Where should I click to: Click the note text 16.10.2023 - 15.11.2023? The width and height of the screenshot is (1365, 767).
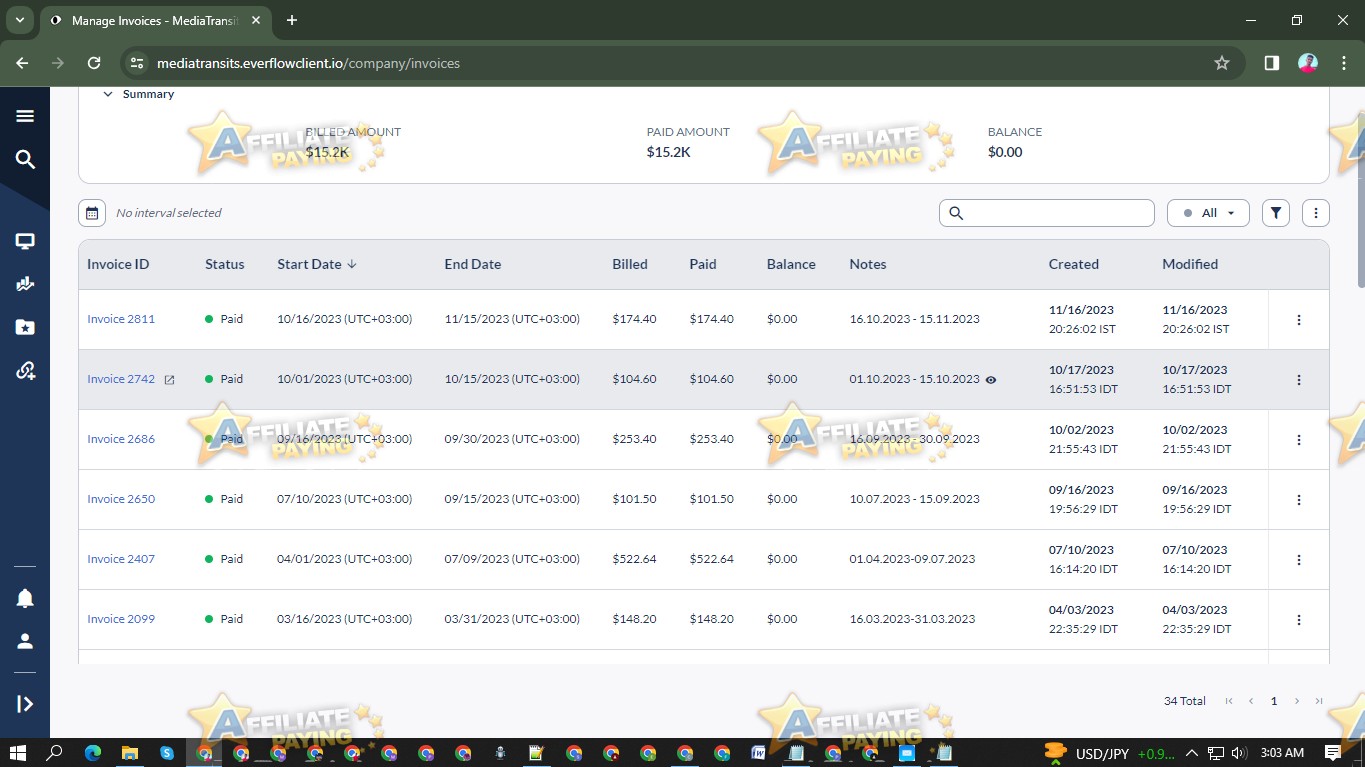[x=914, y=319]
